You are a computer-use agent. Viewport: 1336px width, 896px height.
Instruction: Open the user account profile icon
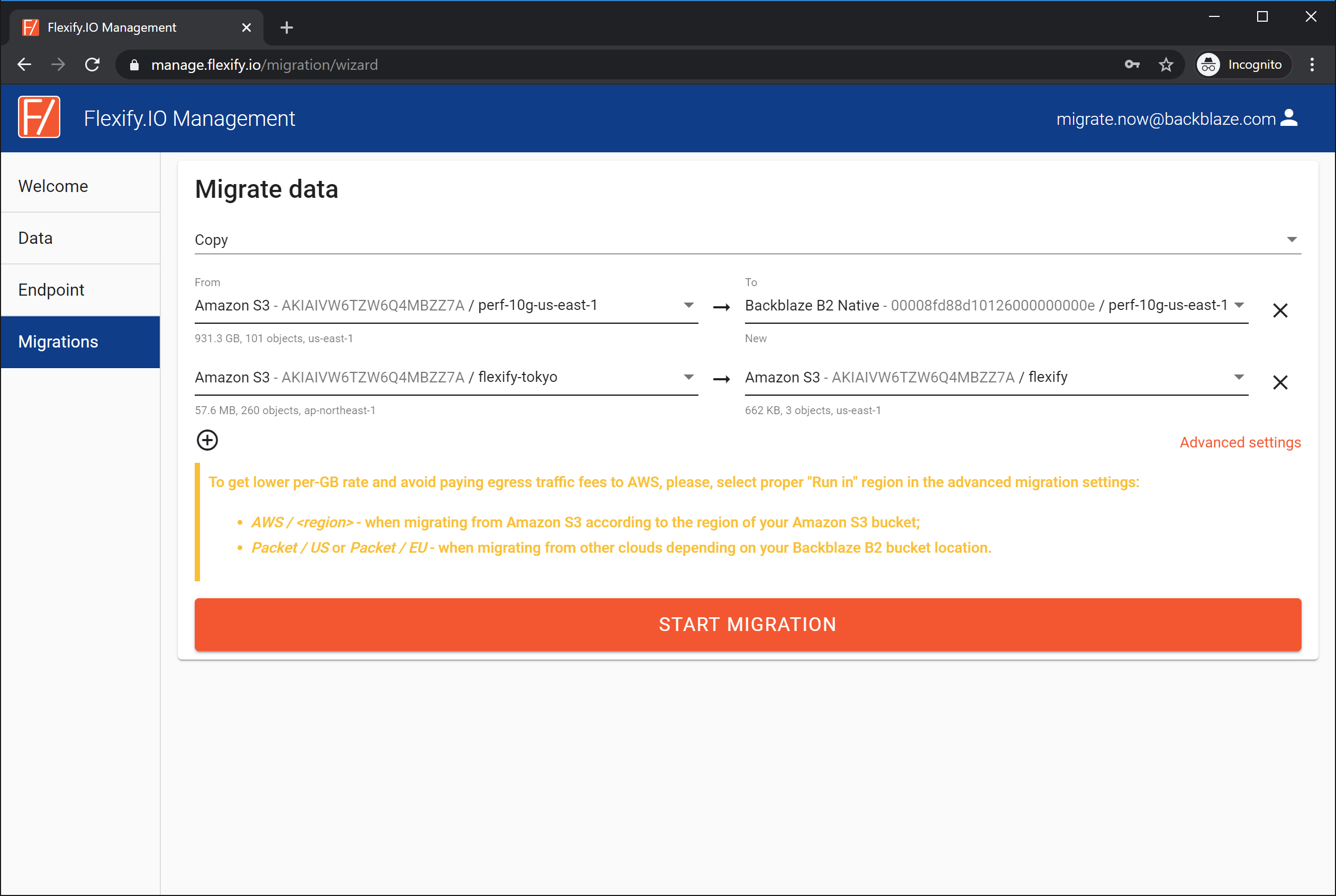tap(1289, 118)
